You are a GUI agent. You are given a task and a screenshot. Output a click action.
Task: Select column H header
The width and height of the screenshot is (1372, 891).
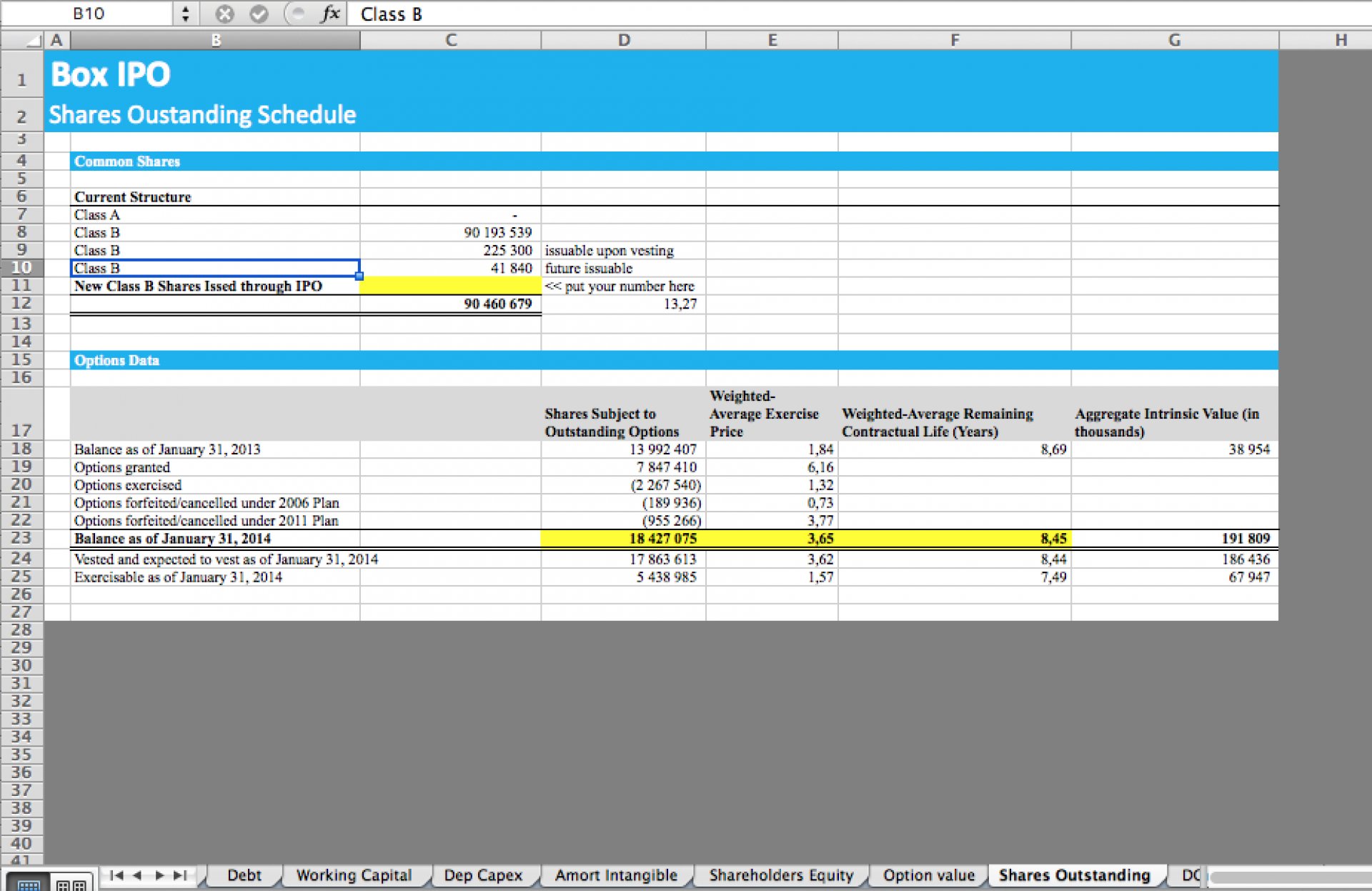(1341, 41)
